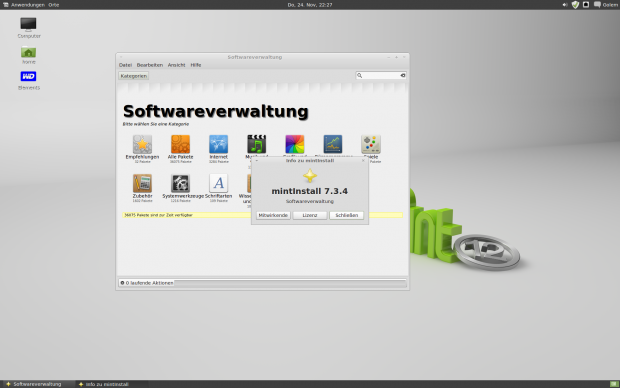Click the 0 laufende Aktionen button
Screen dimensions: 620x388
[x=147, y=283]
